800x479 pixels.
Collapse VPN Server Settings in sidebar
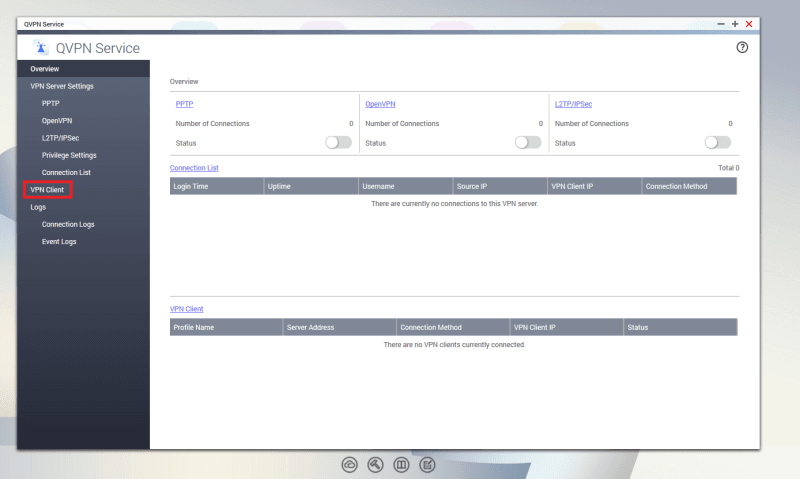(62, 86)
